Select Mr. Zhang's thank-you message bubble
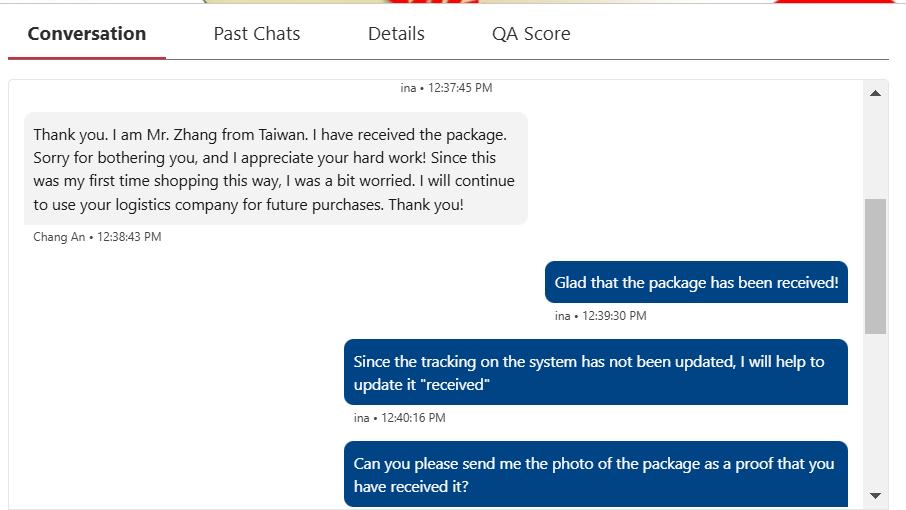The height and width of the screenshot is (510, 906). pyautogui.click(x=275, y=169)
